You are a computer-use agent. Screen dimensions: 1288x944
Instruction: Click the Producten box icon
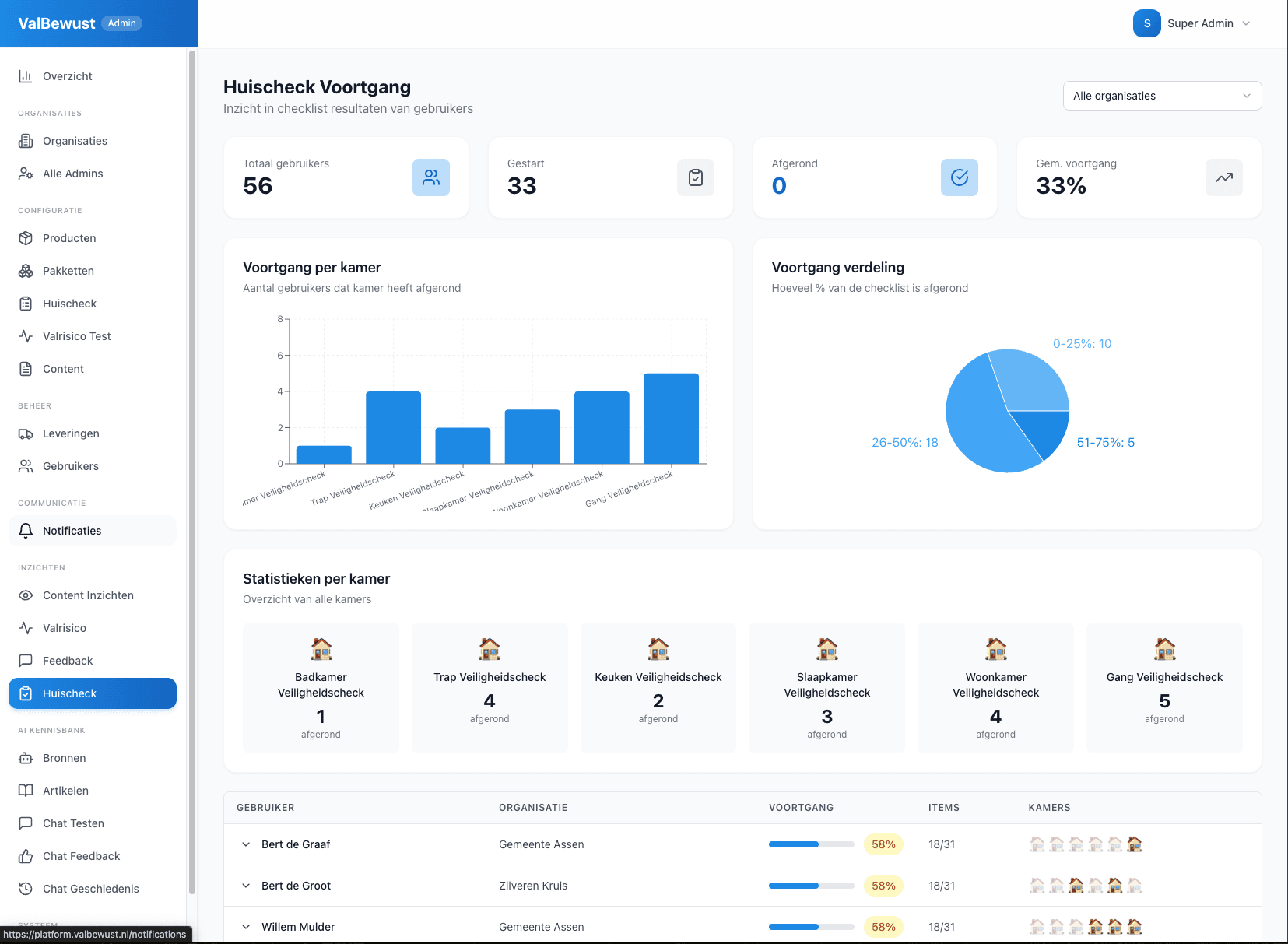26,238
